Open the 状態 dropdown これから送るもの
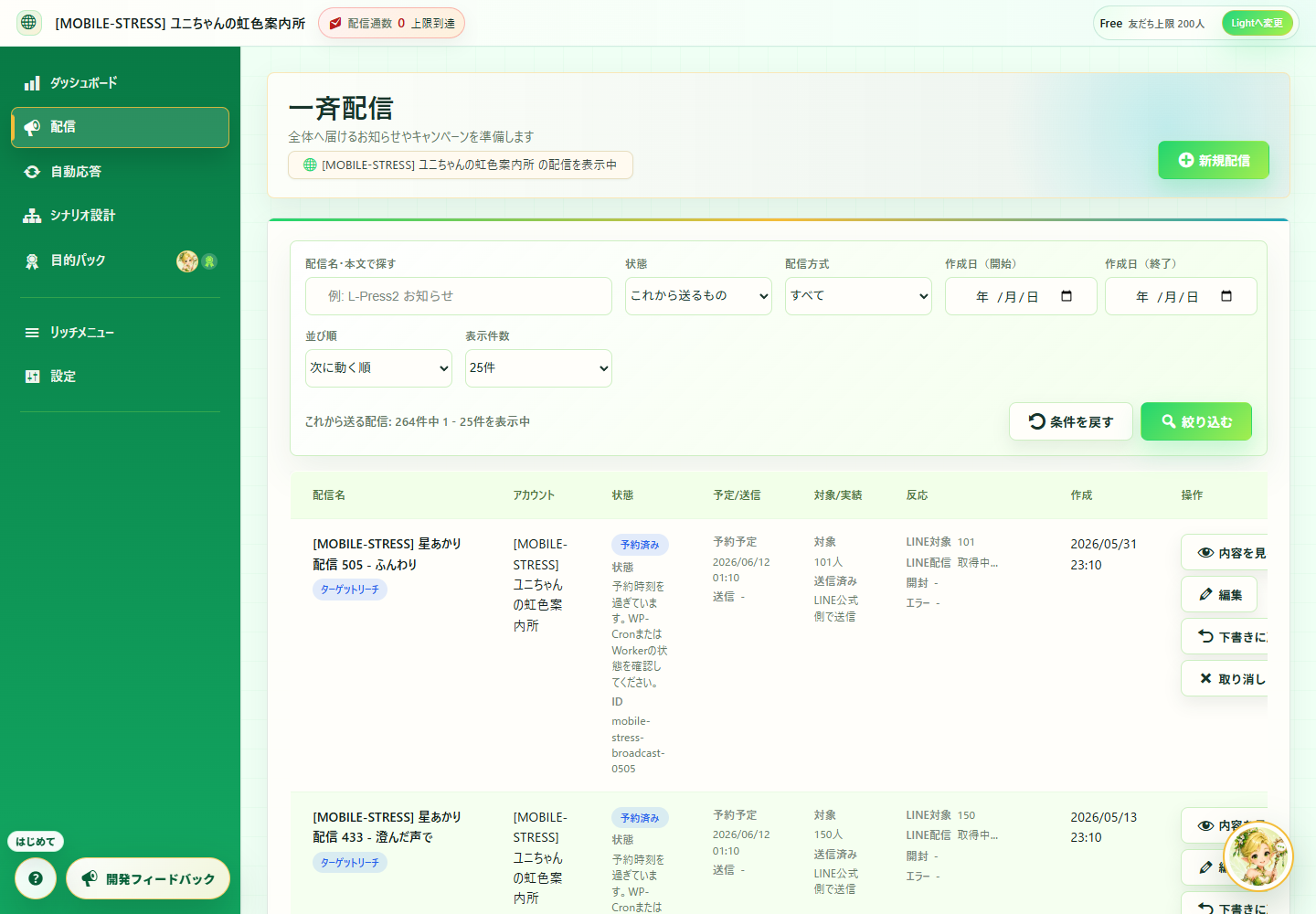 point(698,296)
